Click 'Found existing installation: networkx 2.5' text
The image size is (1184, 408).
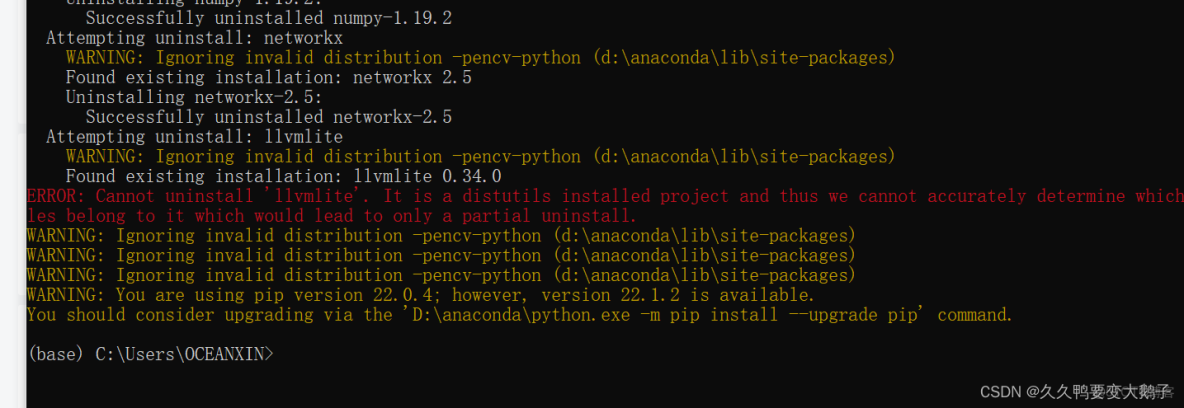pos(268,77)
